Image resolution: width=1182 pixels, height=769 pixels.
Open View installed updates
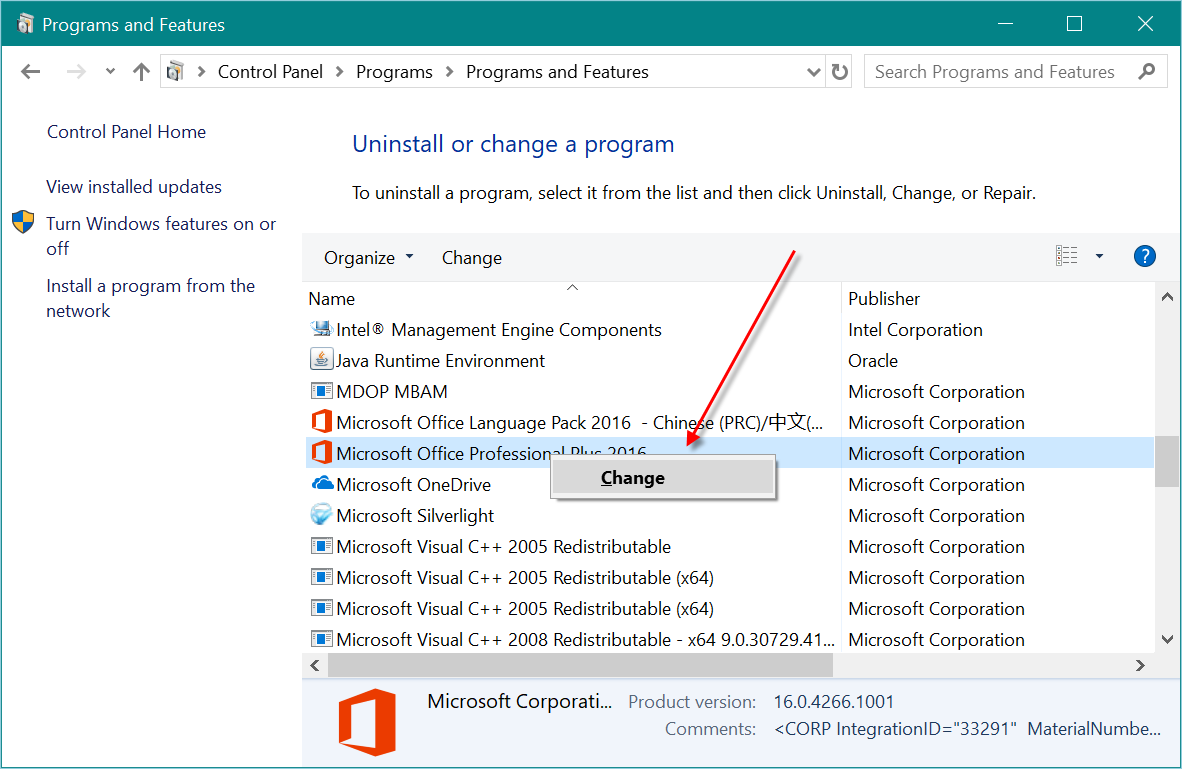tap(133, 186)
